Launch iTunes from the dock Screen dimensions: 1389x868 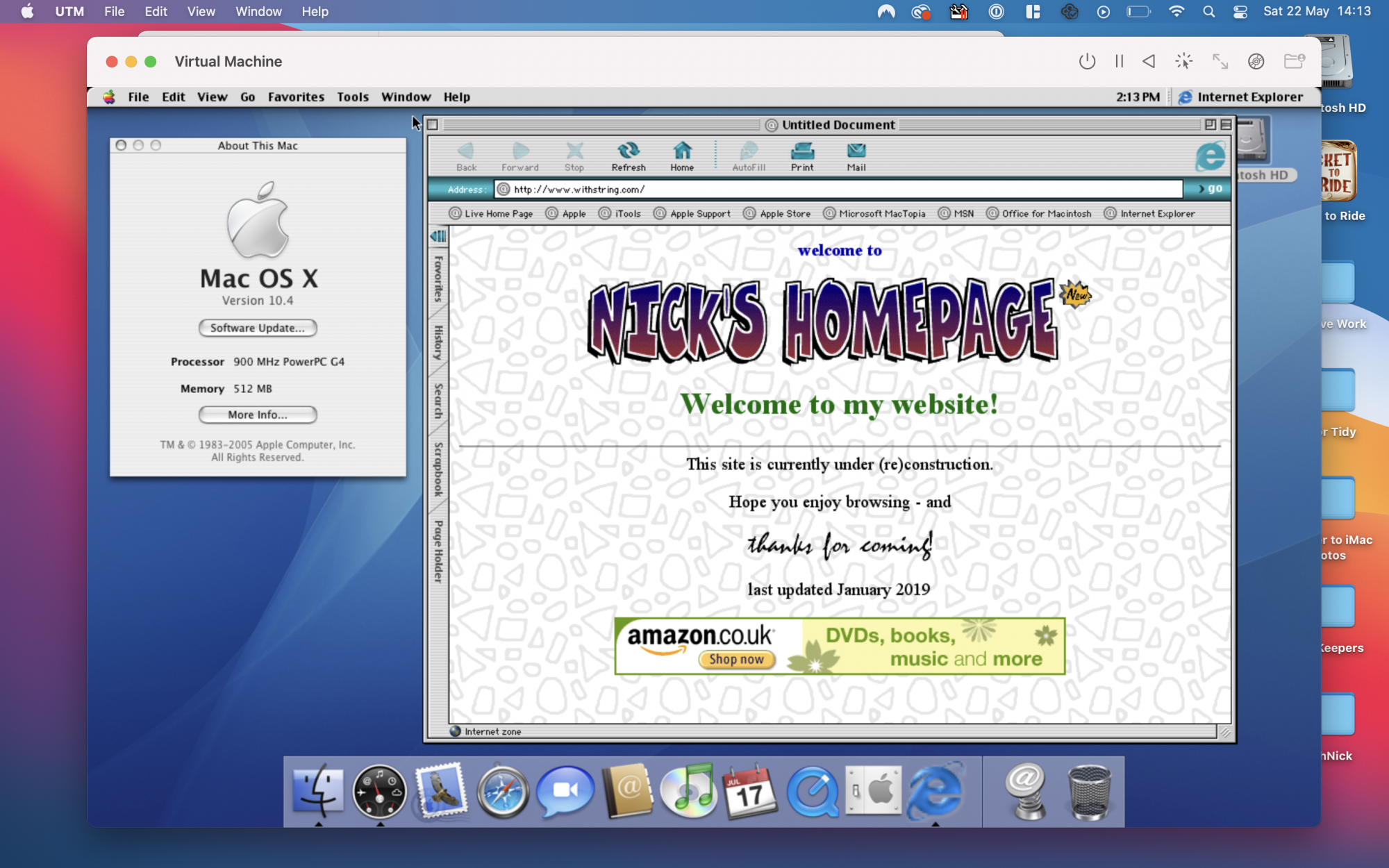pyautogui.click(x=688, y=791)
